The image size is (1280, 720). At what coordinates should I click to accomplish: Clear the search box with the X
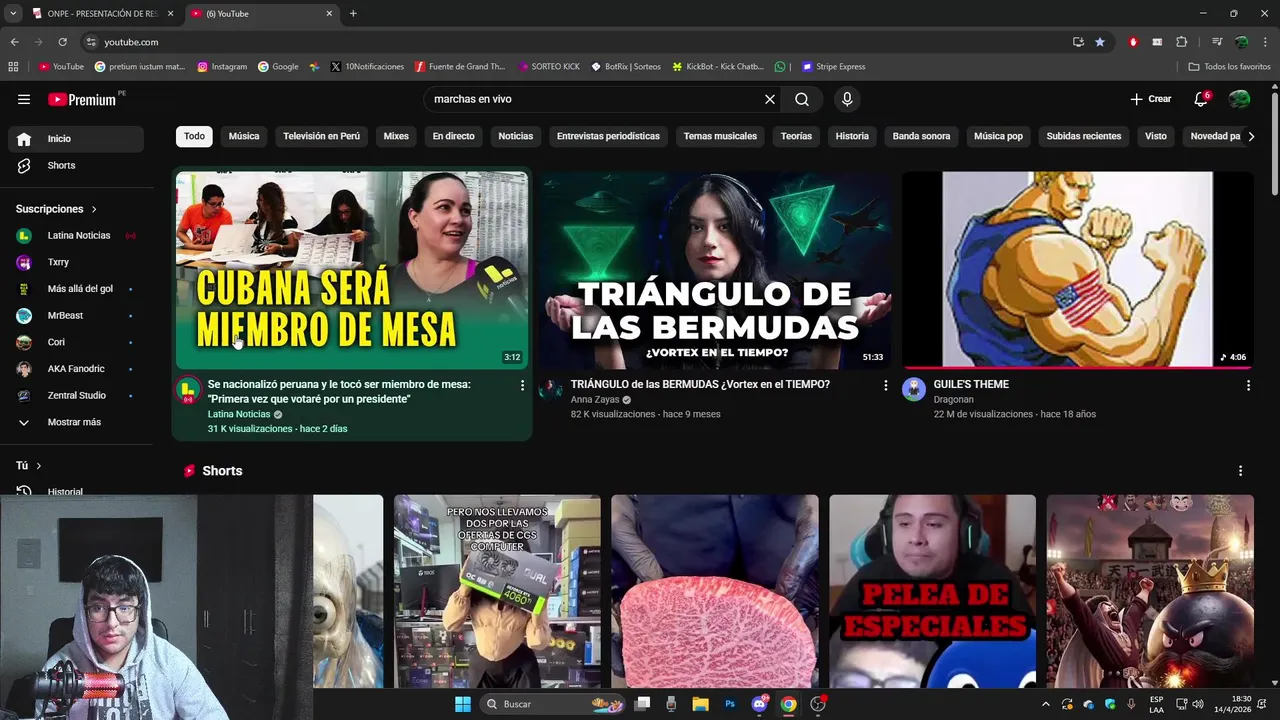point(770,99)
